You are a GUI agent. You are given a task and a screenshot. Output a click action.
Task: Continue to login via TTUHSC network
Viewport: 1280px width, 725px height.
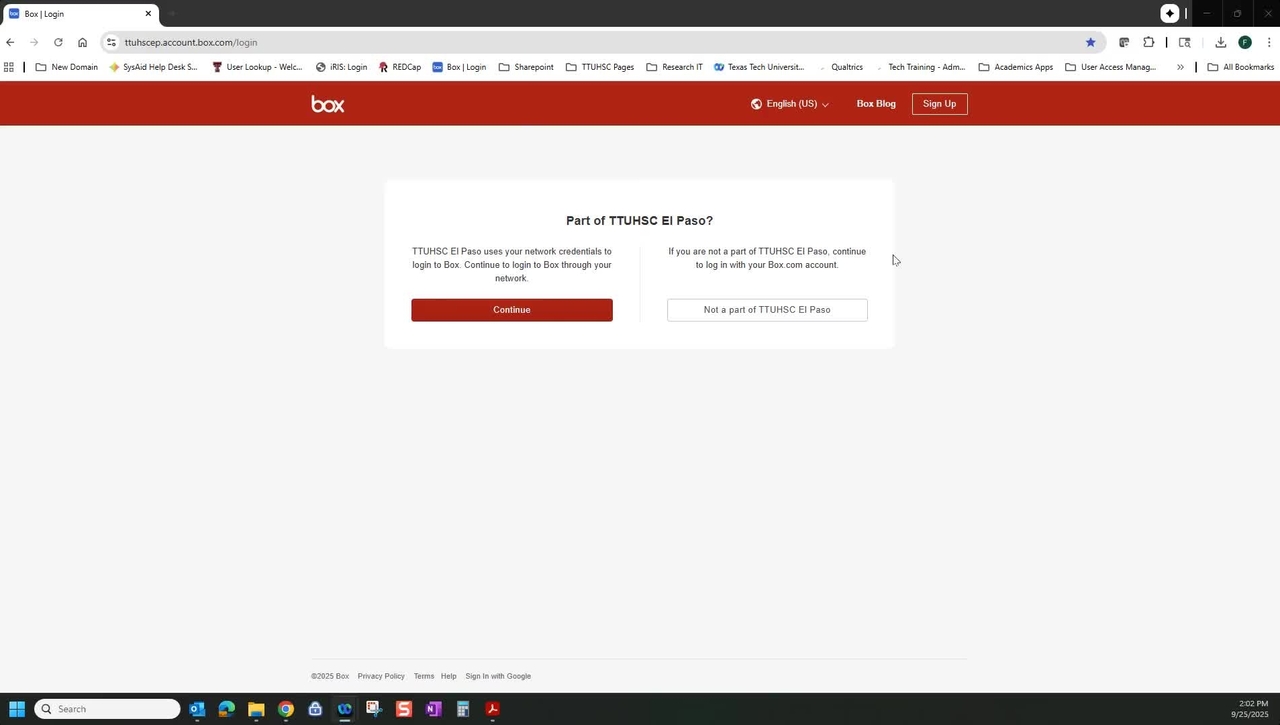click(x=512, y=310)
